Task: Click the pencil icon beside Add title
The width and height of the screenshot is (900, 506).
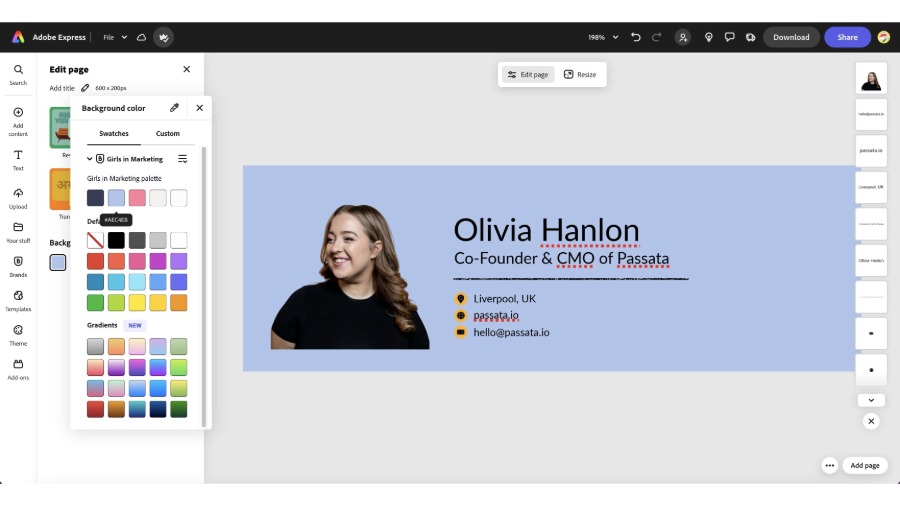Action: pyautogui.click(x=85, y=88)
